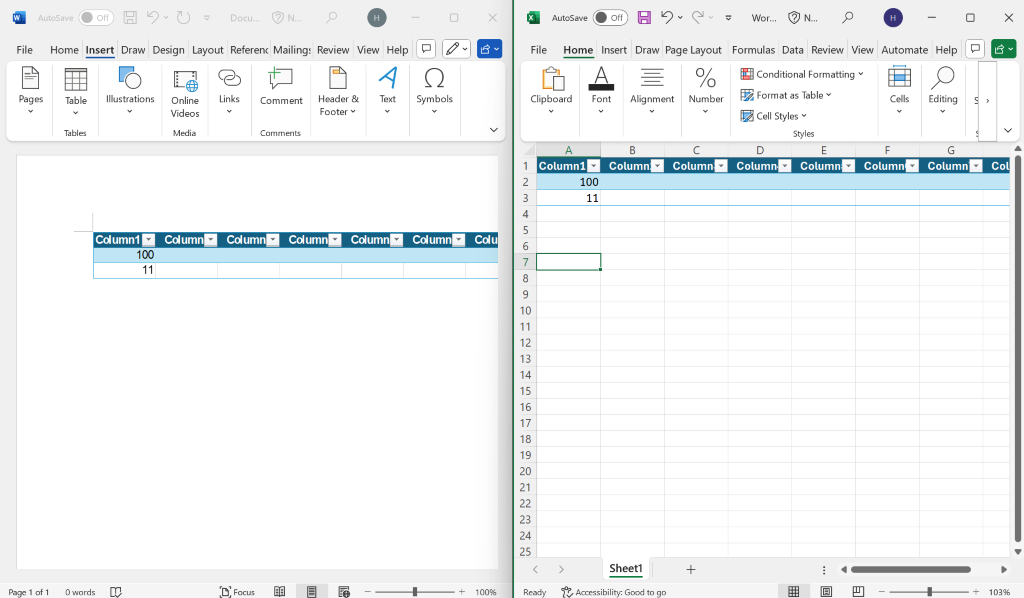Switch Word to Read Mode view

(x=280, y=591)
